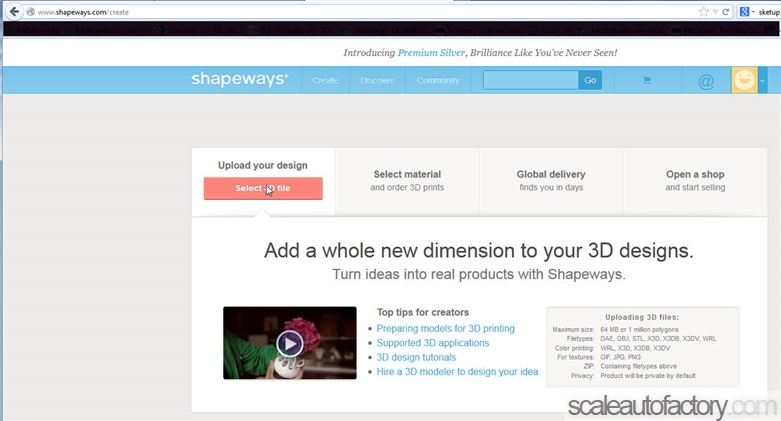Switch to the Global delivery tab
The height and width of the screenshot is (421, 781).
(x=551, y=181)
